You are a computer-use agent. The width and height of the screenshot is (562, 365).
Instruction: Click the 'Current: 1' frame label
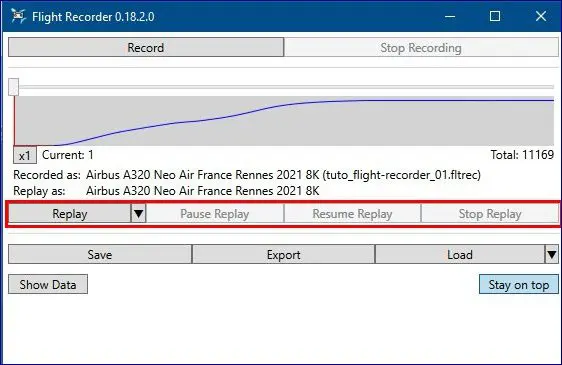(x=68, y=155)
